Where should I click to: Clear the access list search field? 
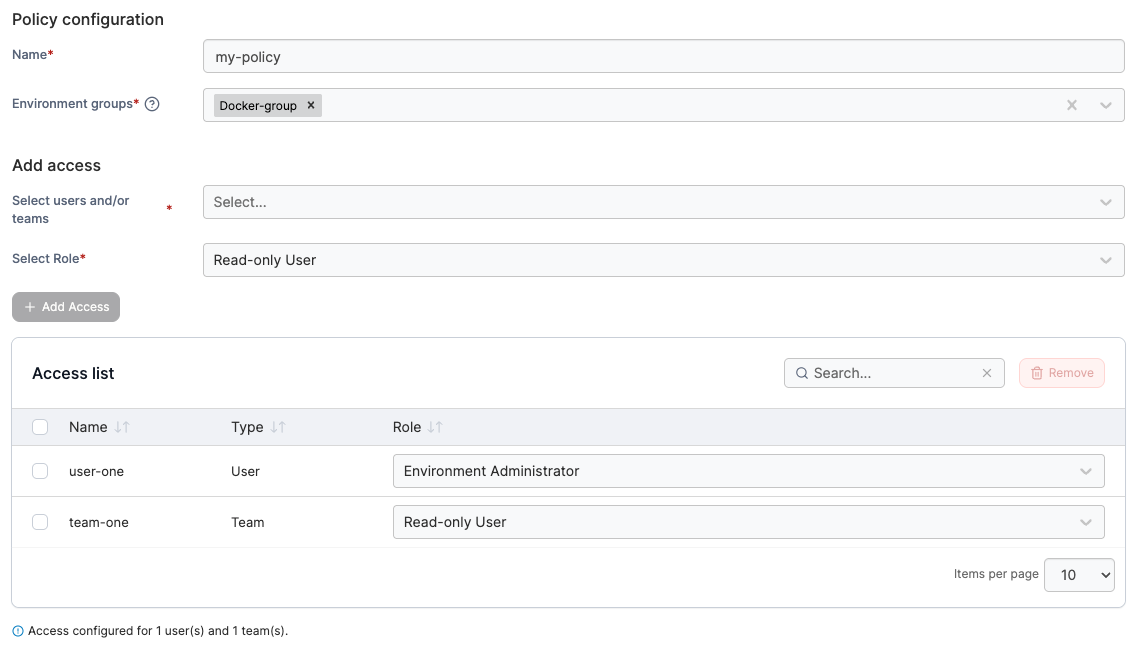tap(987, 373)
